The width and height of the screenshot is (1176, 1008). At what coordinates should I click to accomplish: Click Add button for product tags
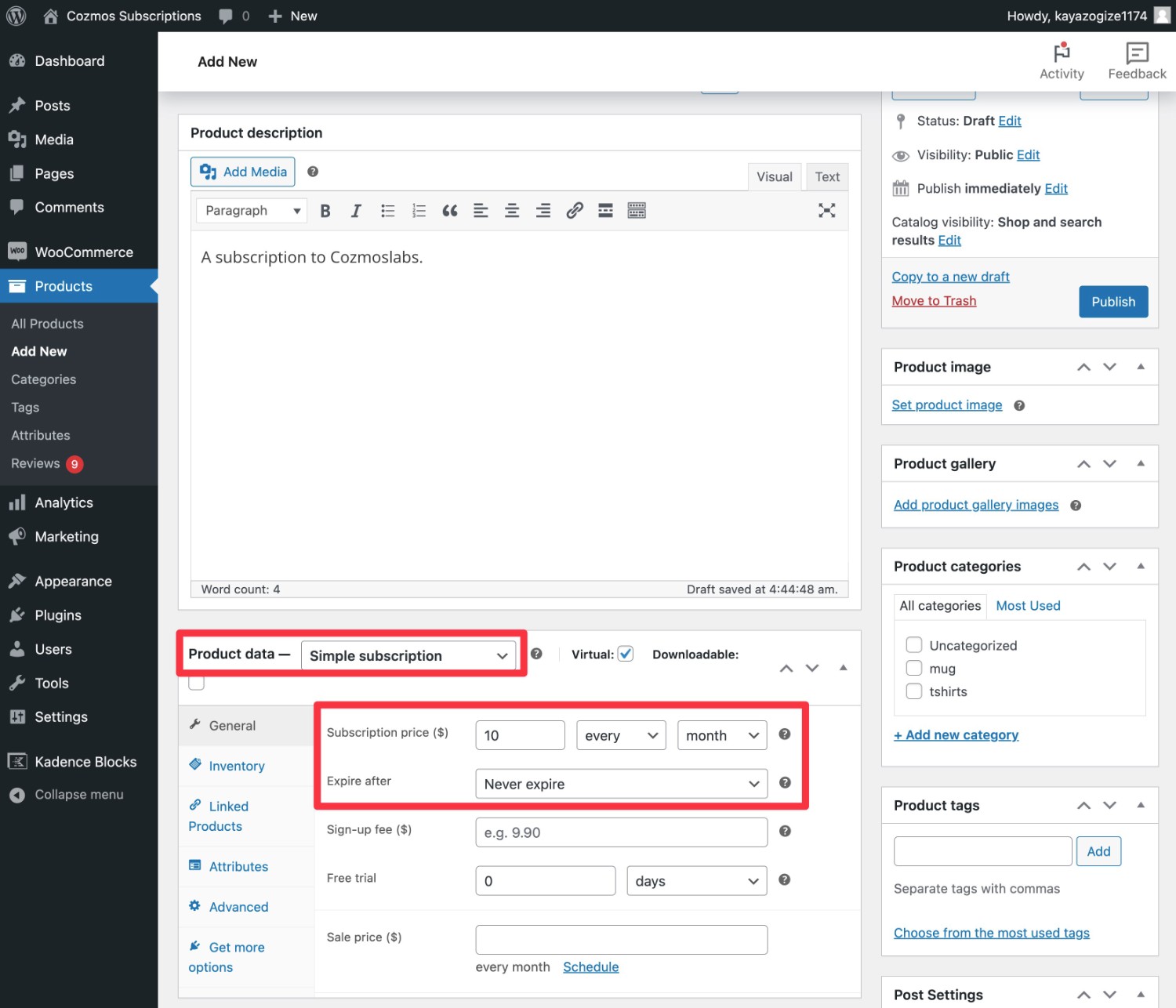pyautogui.click(x=1098, y=851)
